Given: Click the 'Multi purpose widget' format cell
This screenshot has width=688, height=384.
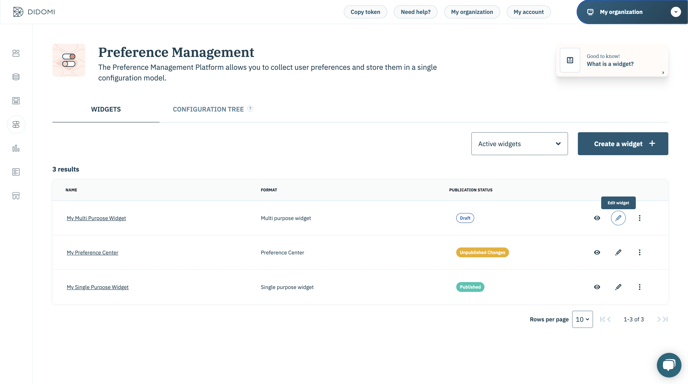Looking at the screenshot, I should [286, 218].
